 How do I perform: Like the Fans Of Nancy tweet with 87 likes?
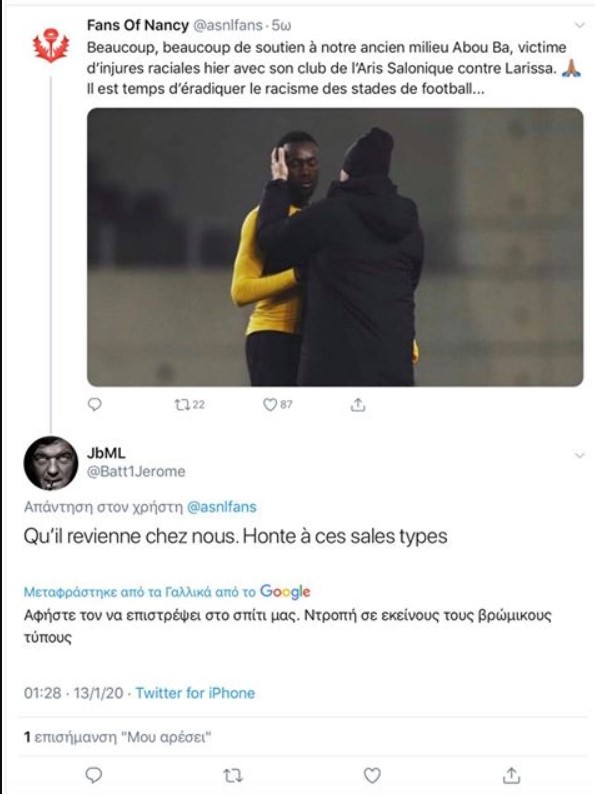tap(277, 404)
